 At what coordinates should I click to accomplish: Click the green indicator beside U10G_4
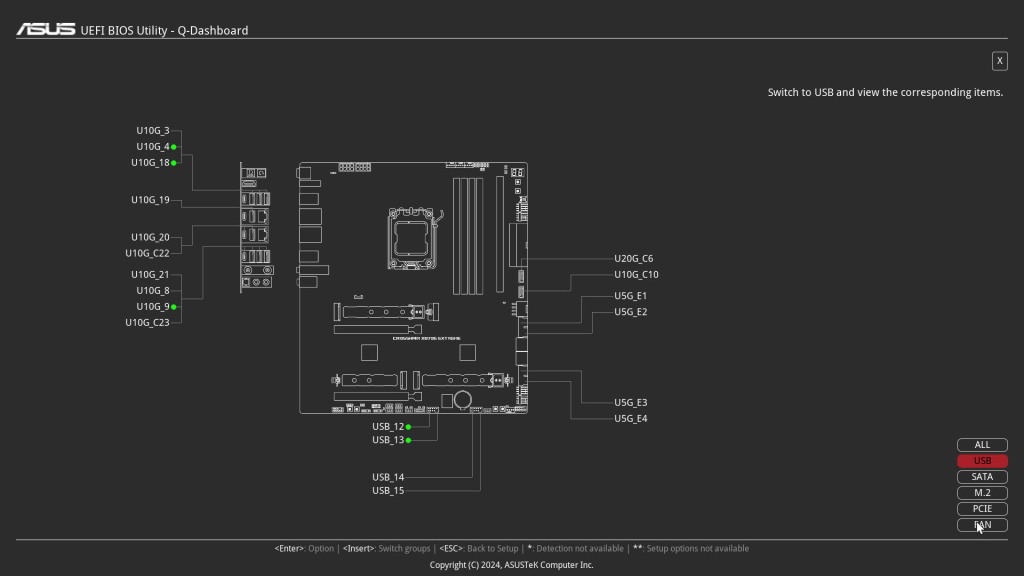pos(174,147)
